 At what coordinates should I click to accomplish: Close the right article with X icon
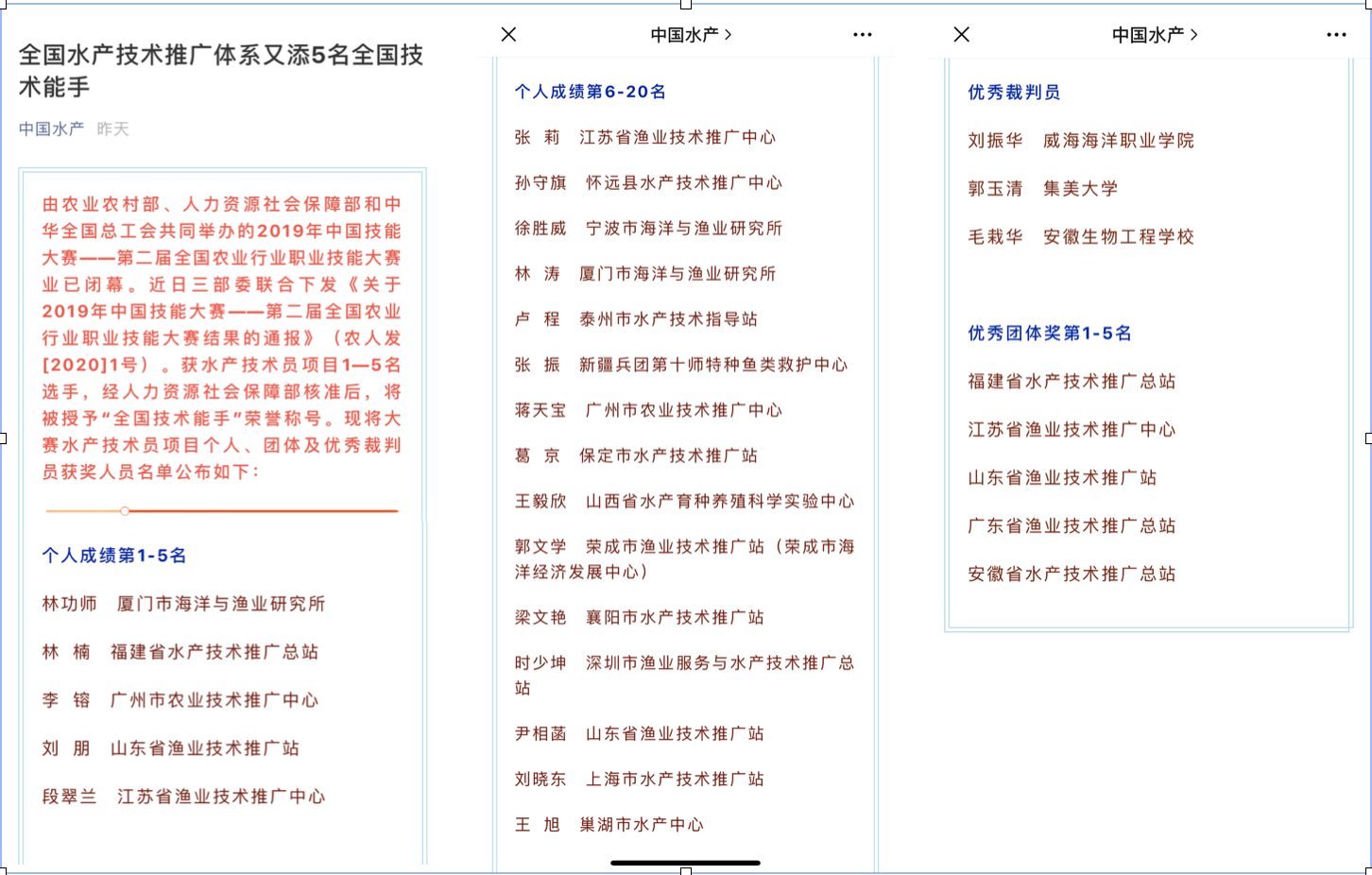click(x=962, y=35)
